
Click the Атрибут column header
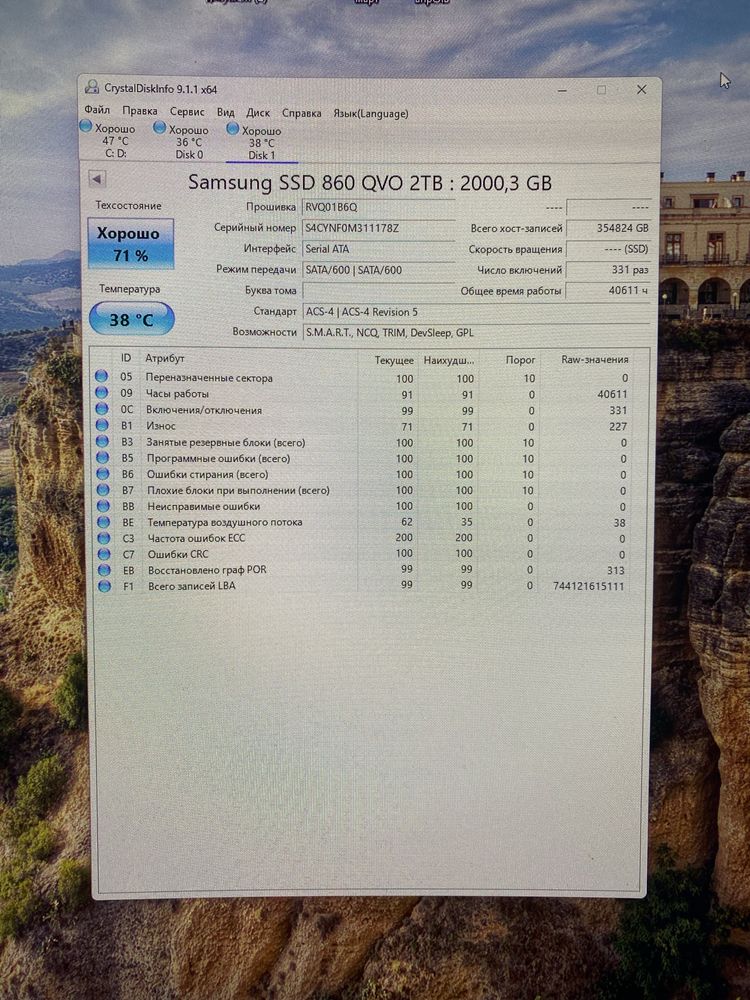165,358
